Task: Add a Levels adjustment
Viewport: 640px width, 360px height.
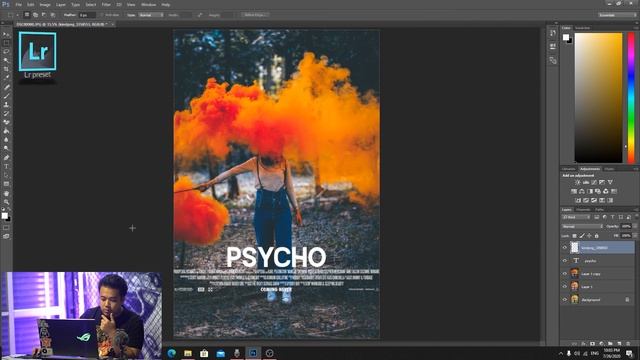Action: [586, 182]
